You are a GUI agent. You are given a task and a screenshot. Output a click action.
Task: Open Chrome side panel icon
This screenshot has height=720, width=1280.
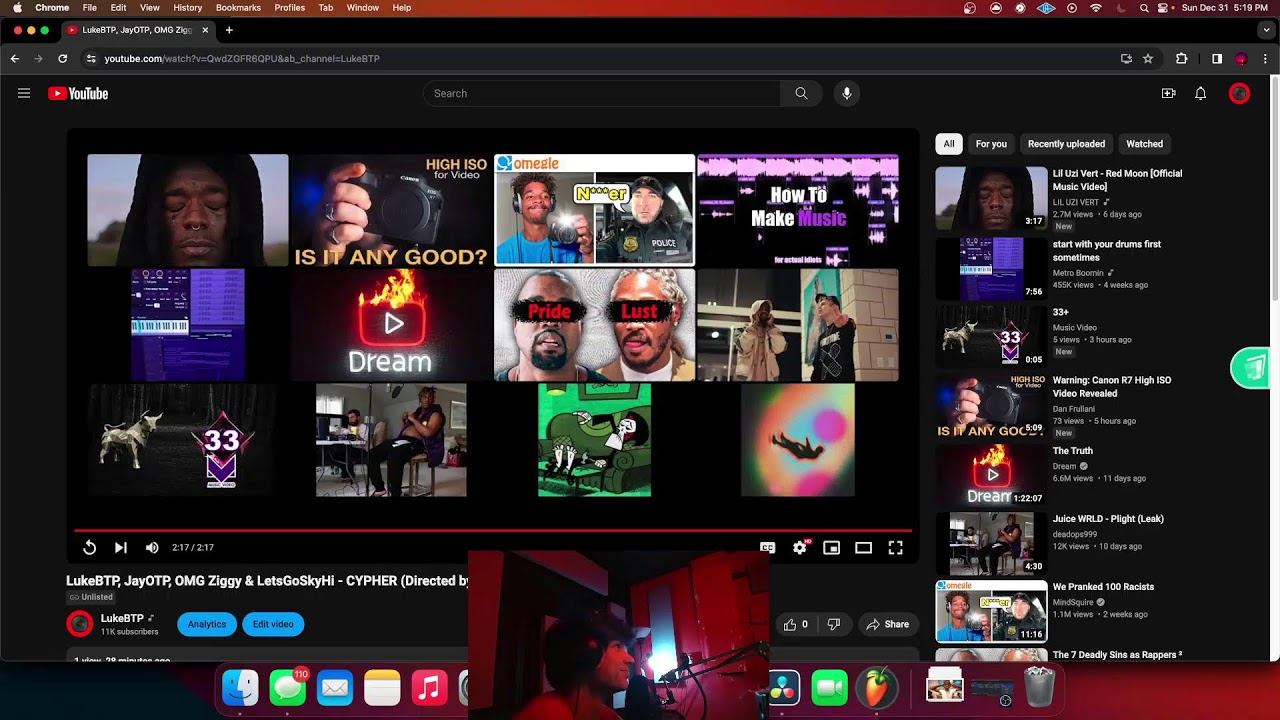1217,58
